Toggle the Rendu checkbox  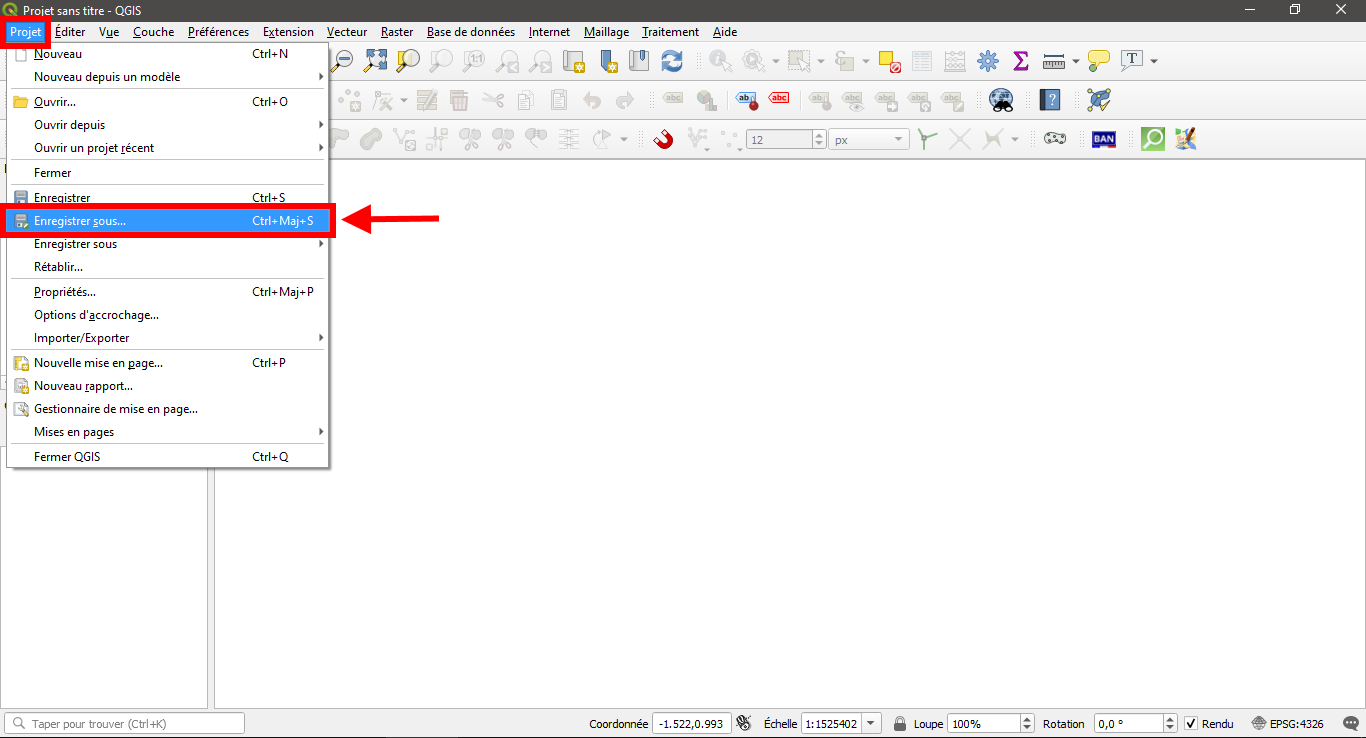[x=1191, y=723]
